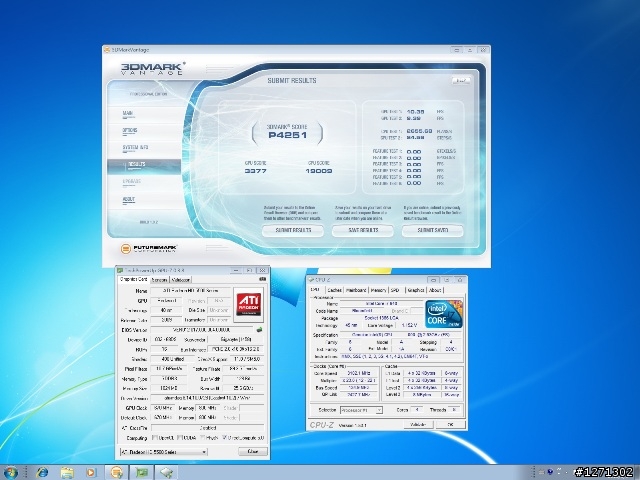The height and width of the screenshot is (480, 640).
Task: Click the Core Speed value in CPU-Z
Action: click(359, 373)
